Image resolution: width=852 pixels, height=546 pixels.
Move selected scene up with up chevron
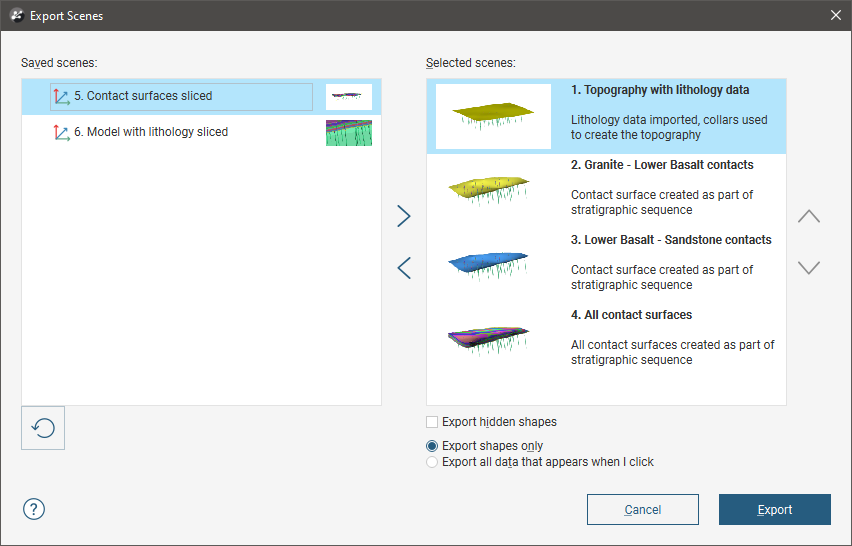pyautogui.click(x=808, y=216)
